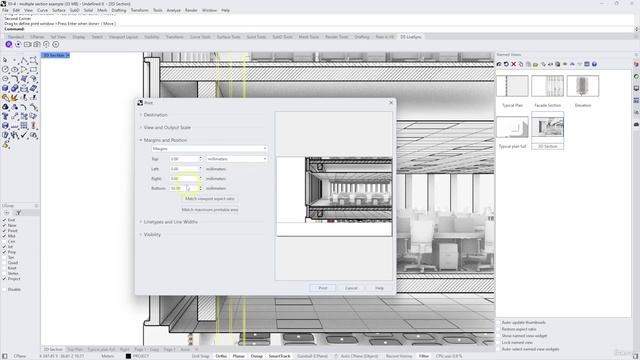Toggle the End osnap checkbox
Viewport: 640px width, 360px height.
[4, 220]
